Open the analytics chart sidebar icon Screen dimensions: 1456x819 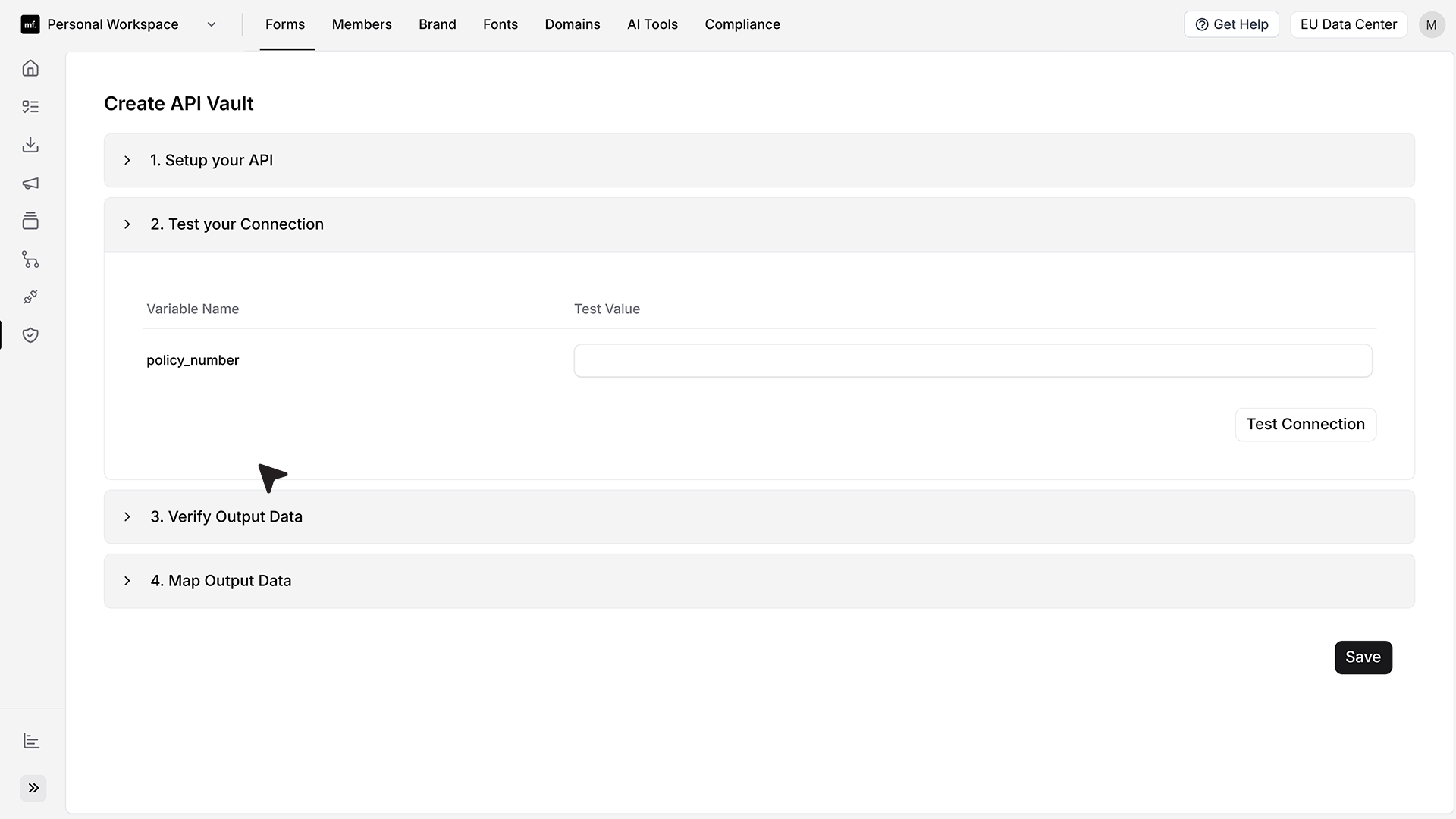[x=31, y=741]
